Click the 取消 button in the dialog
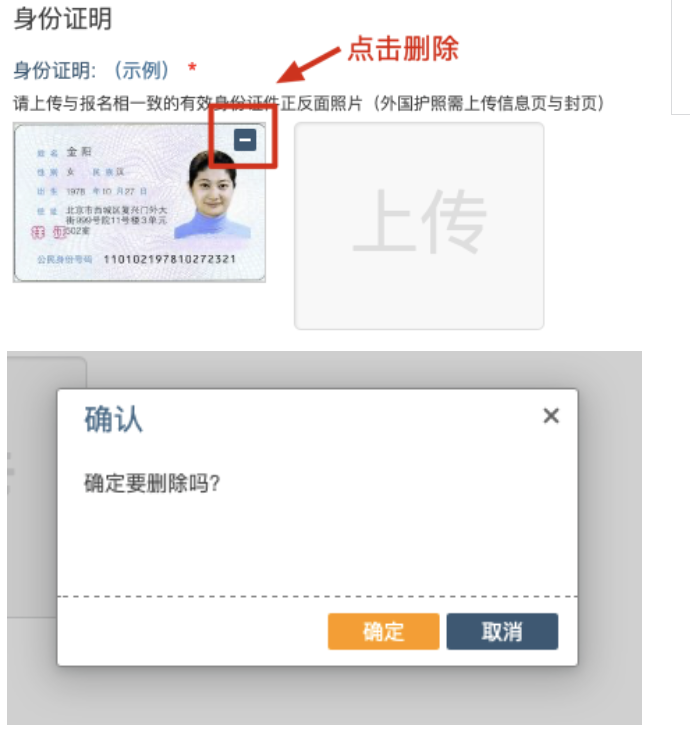Viewport: 690px width, 735px height. (502, 631)
